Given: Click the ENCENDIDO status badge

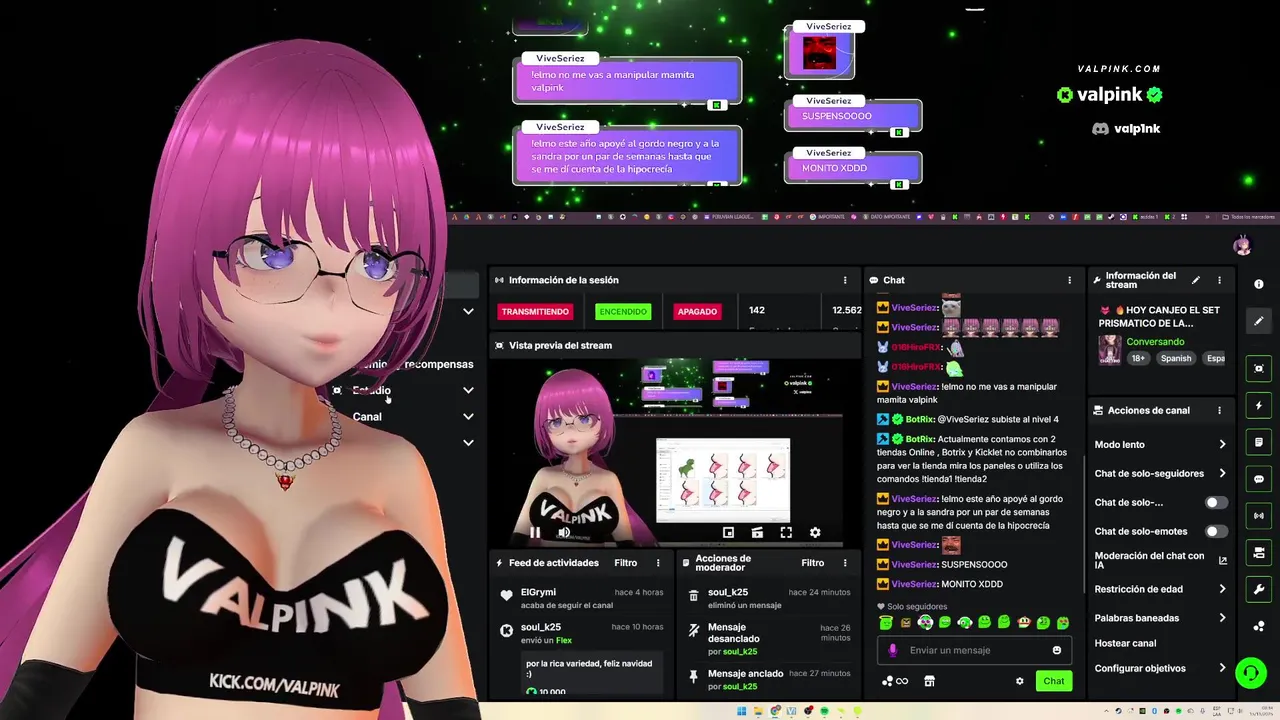Looking at the screenshot, I should (623, 312).
